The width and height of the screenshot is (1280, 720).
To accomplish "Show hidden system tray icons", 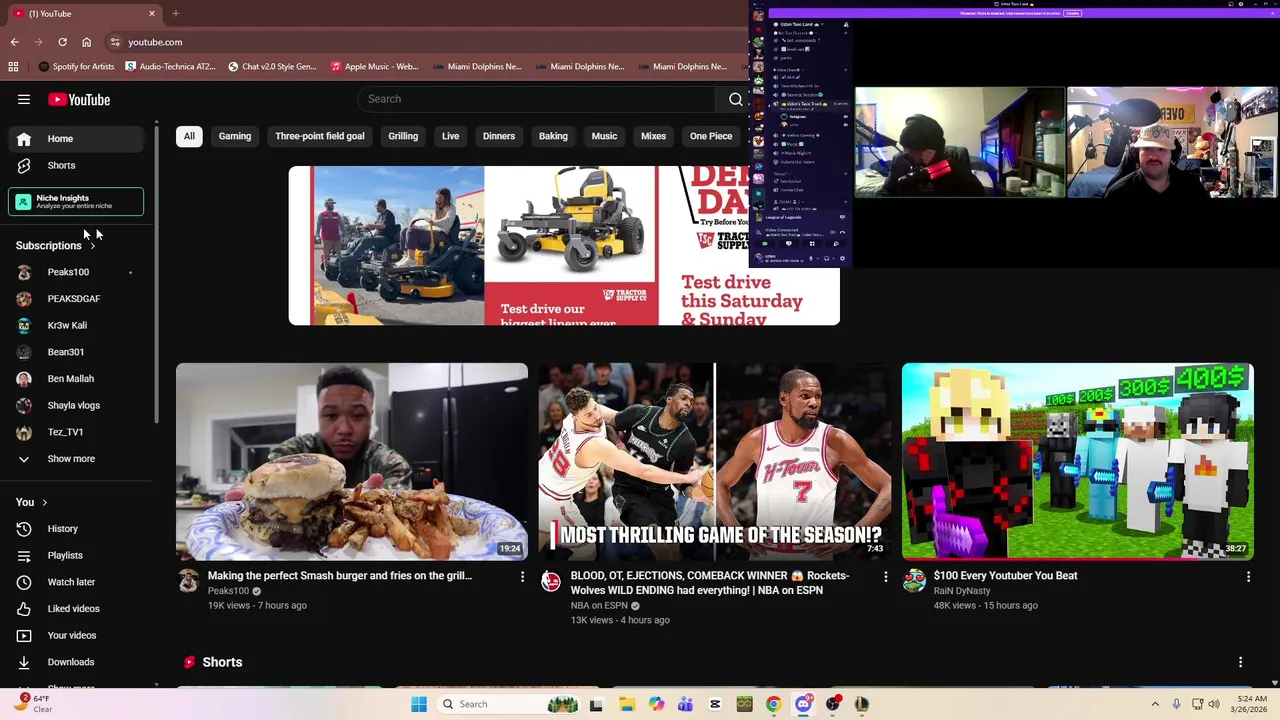I will 1155,704.
